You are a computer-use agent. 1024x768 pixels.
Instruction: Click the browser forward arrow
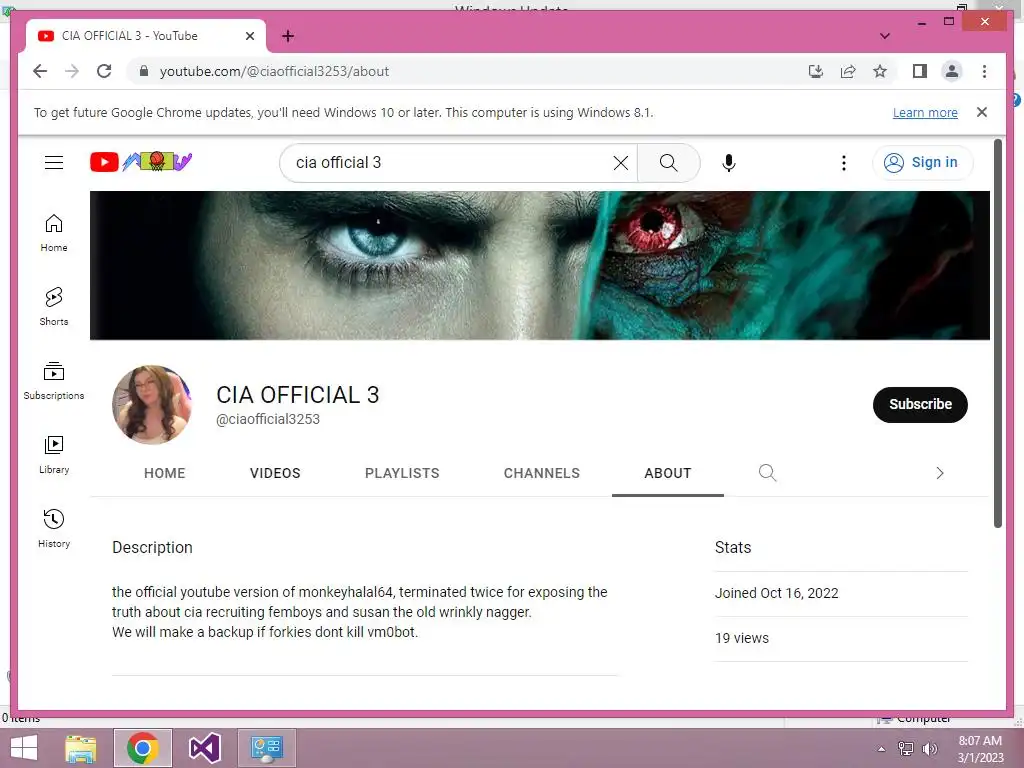tap(72, 71)
